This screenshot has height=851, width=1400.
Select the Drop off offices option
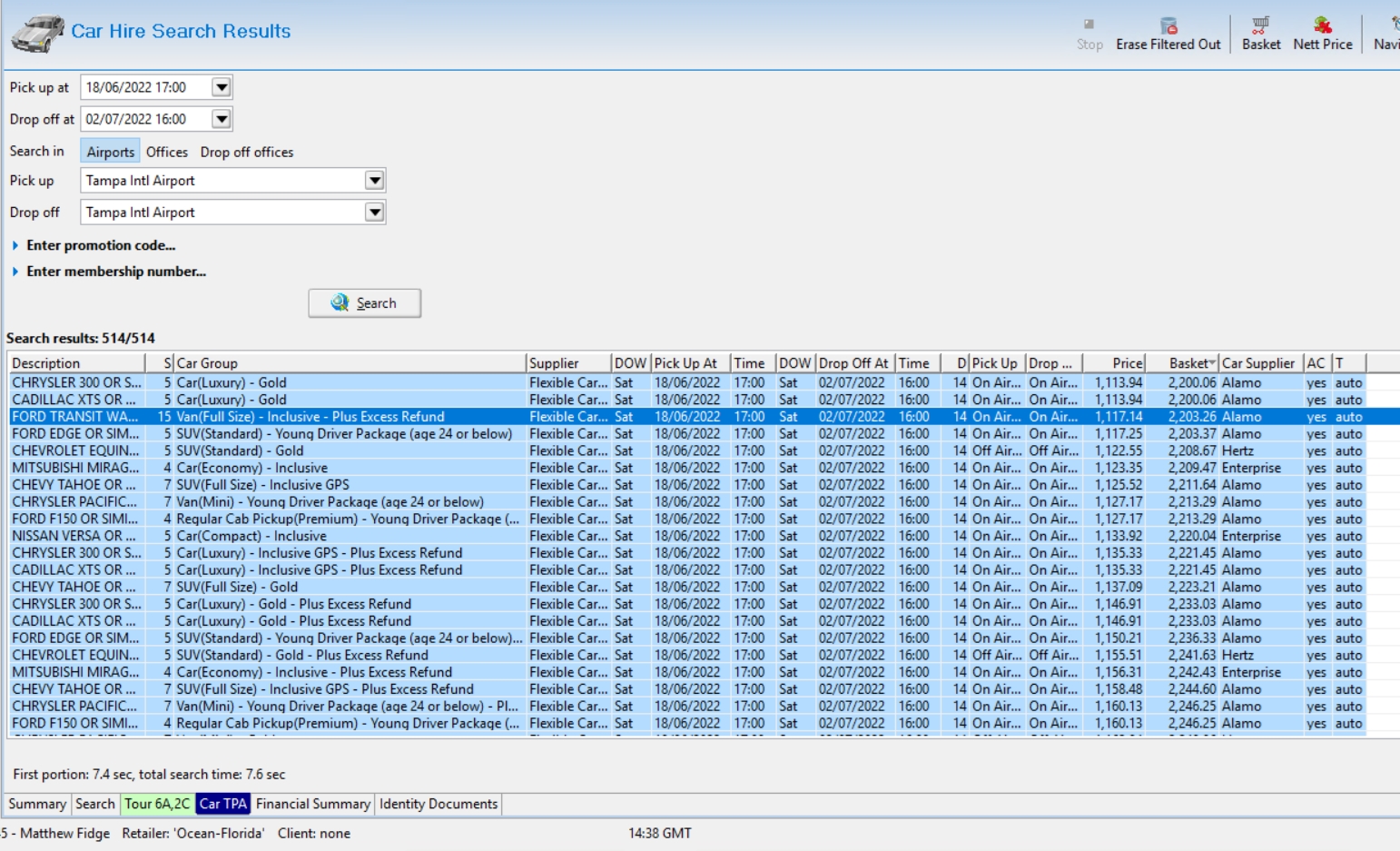point(247,152)
